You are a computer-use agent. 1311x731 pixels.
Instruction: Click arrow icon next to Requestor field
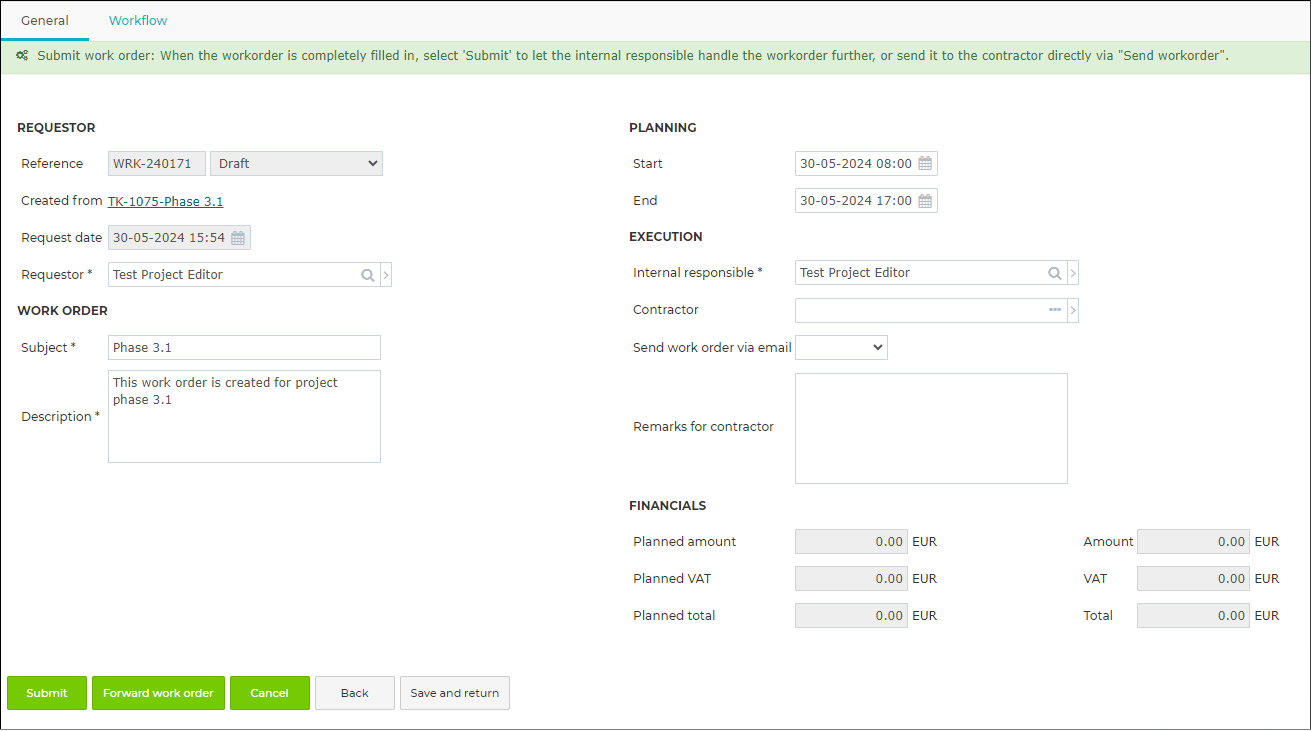[386, 275]
